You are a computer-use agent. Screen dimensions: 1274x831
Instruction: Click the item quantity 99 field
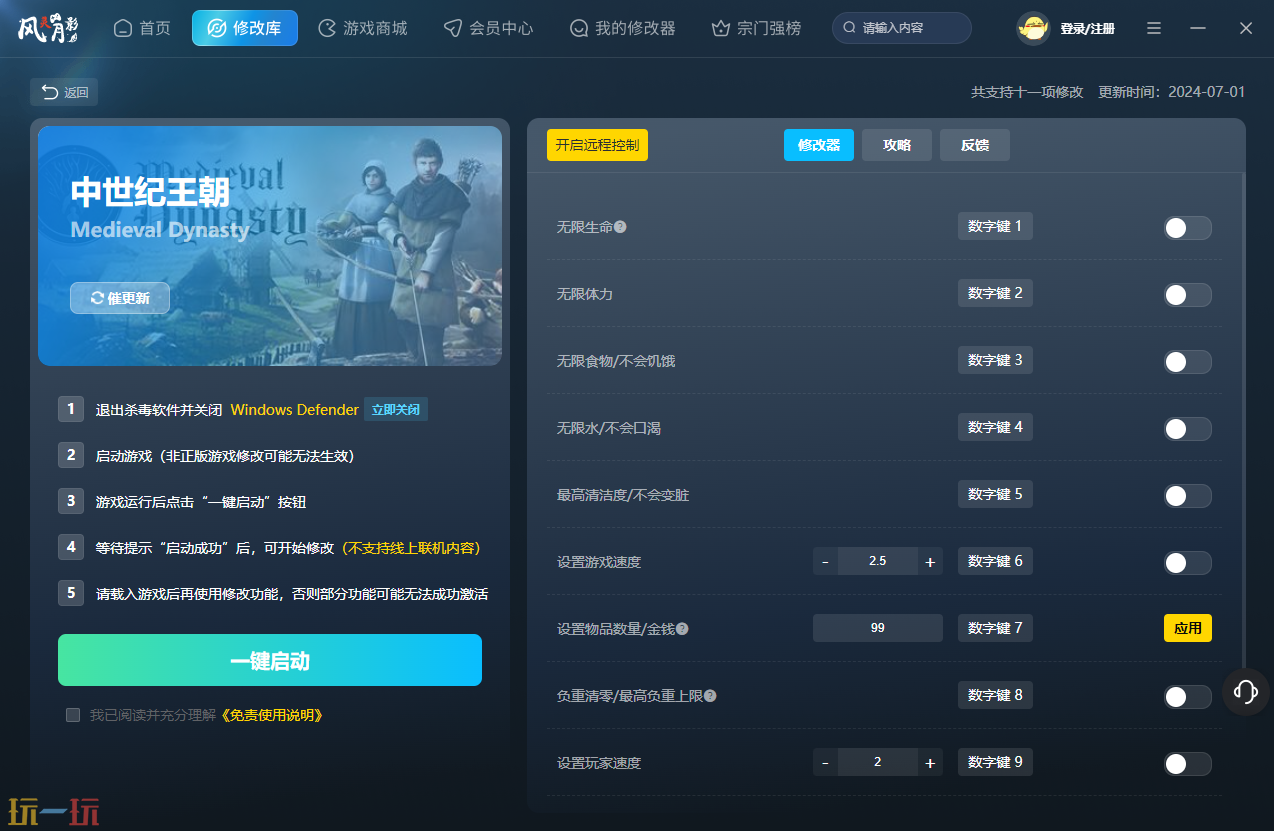point(878,628)
